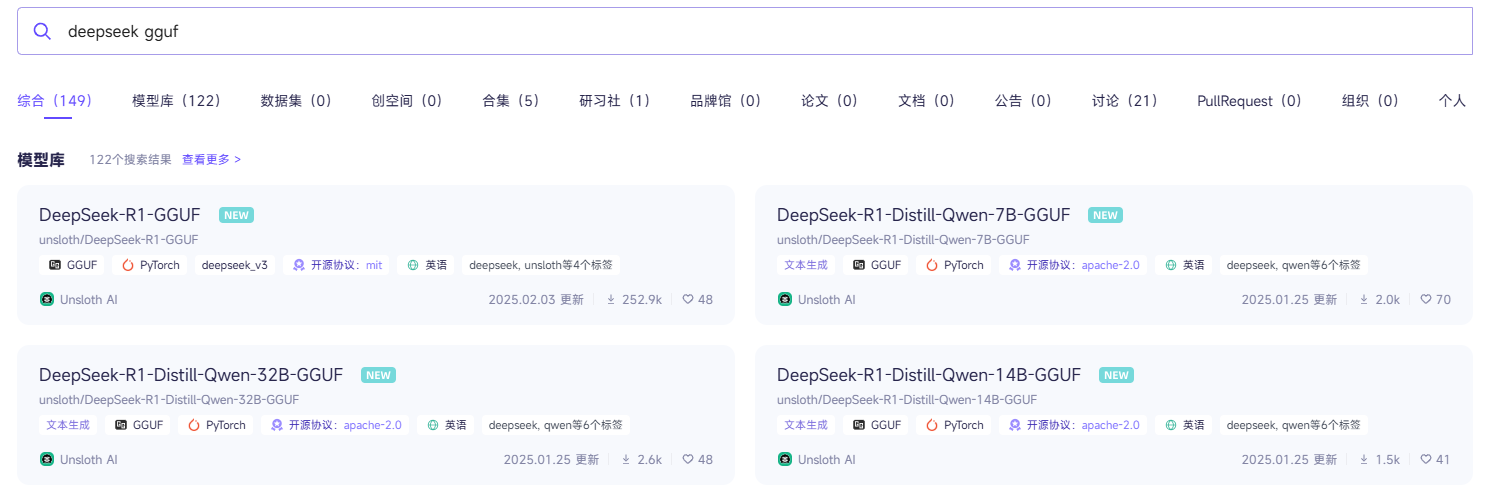This screenshot has height=497, width=1495.
Task: Click PyTorch tag on Qwen-14B-GGUF card
Action: [955, 425]
